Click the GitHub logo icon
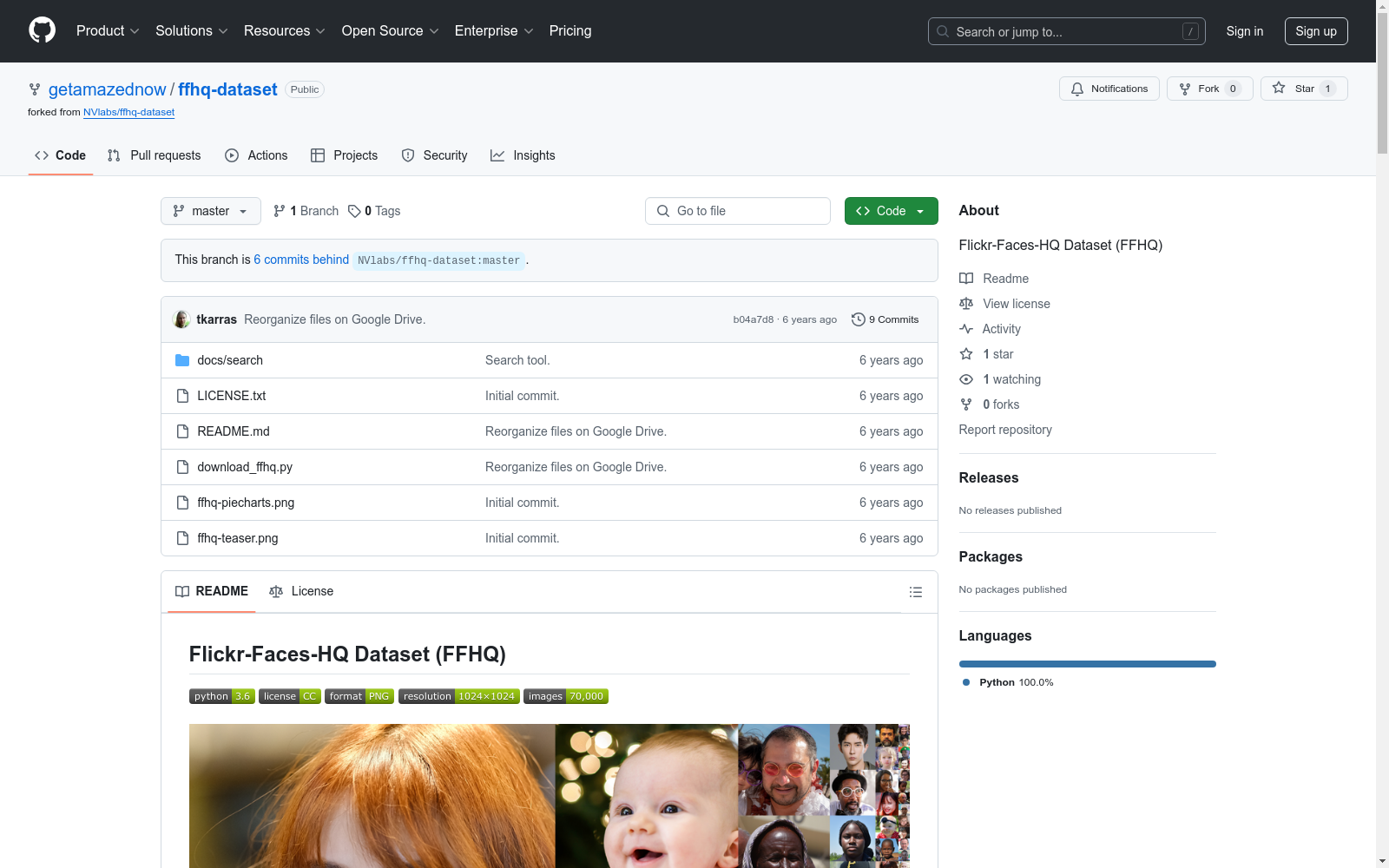 click(x=42, y=30)
